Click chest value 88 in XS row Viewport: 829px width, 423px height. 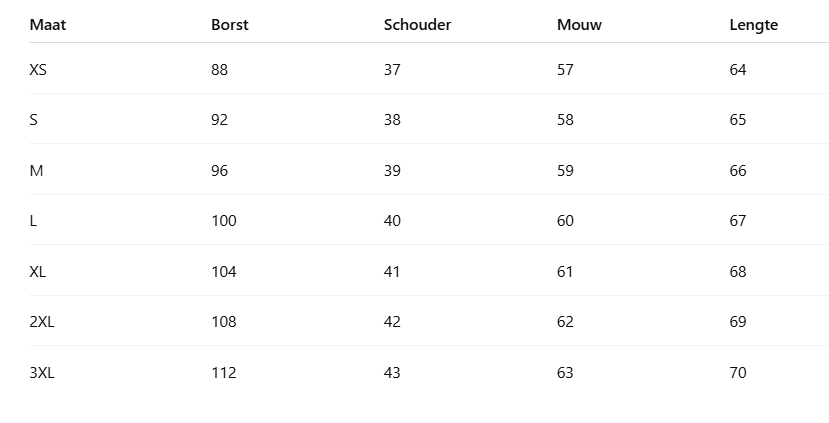click(219, 70)
